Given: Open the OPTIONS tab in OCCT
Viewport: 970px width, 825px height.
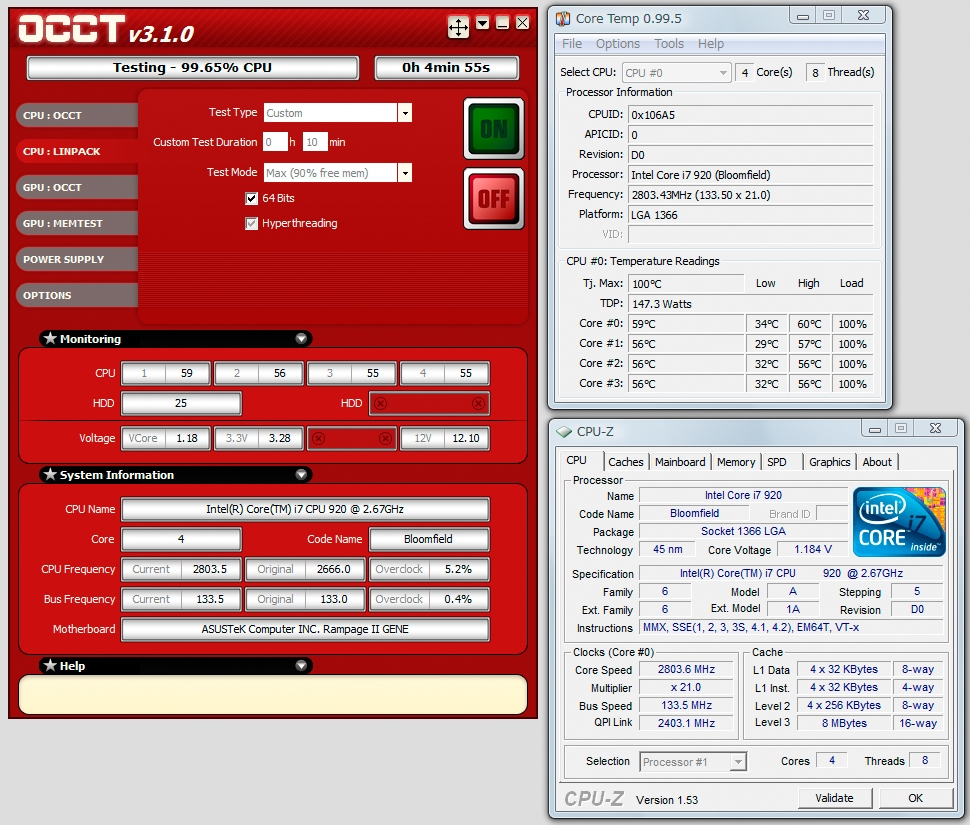Looking at the screenshot, I should (x=77, y=295).
